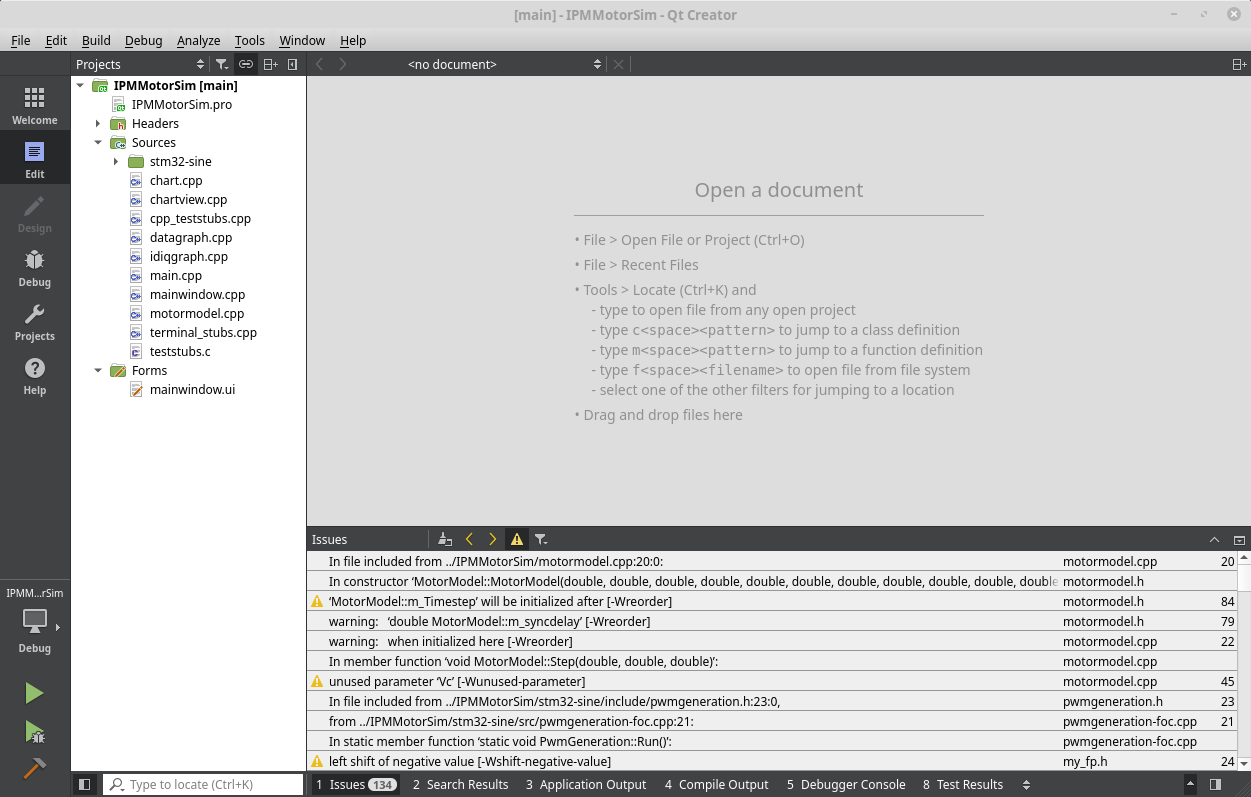Open motormodel.cpp in project tree
Viewport: 1251px width, 797px height.
196,313
